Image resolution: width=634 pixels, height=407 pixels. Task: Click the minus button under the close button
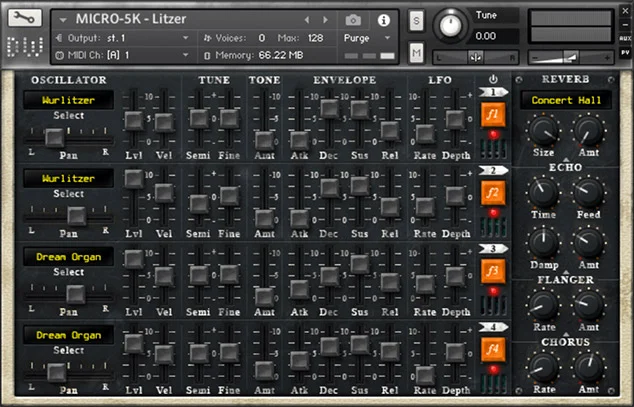pyautogui.click(x=625, y=25)
